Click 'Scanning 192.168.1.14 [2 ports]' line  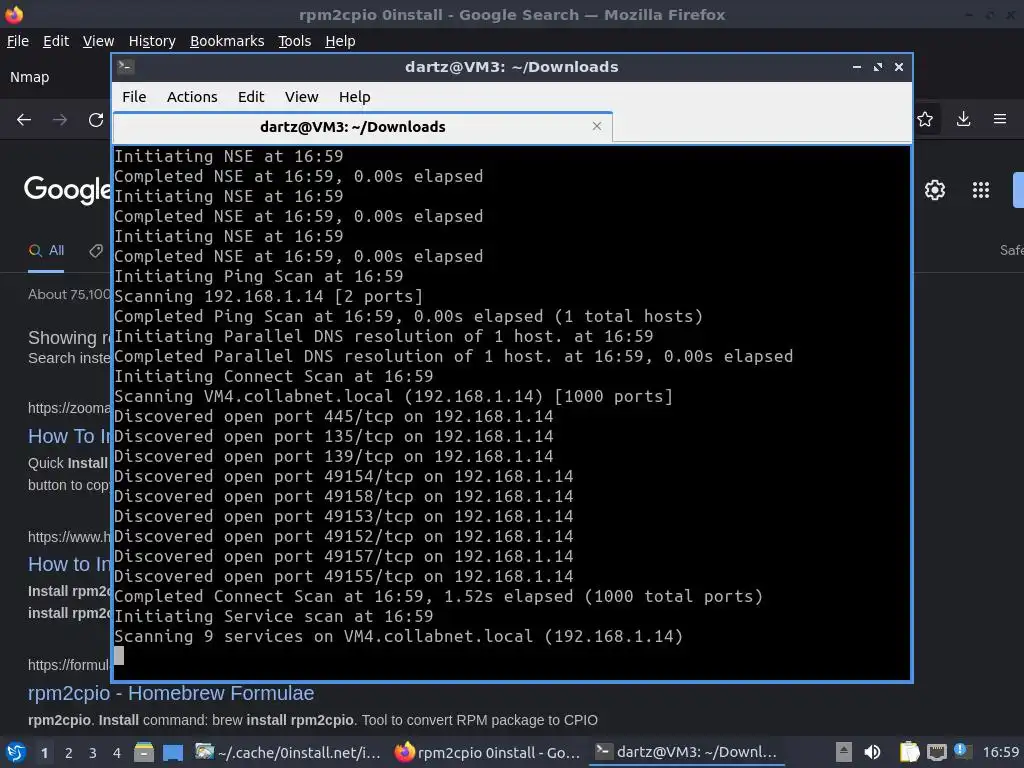pyautogui.click(x=268, y=296)
